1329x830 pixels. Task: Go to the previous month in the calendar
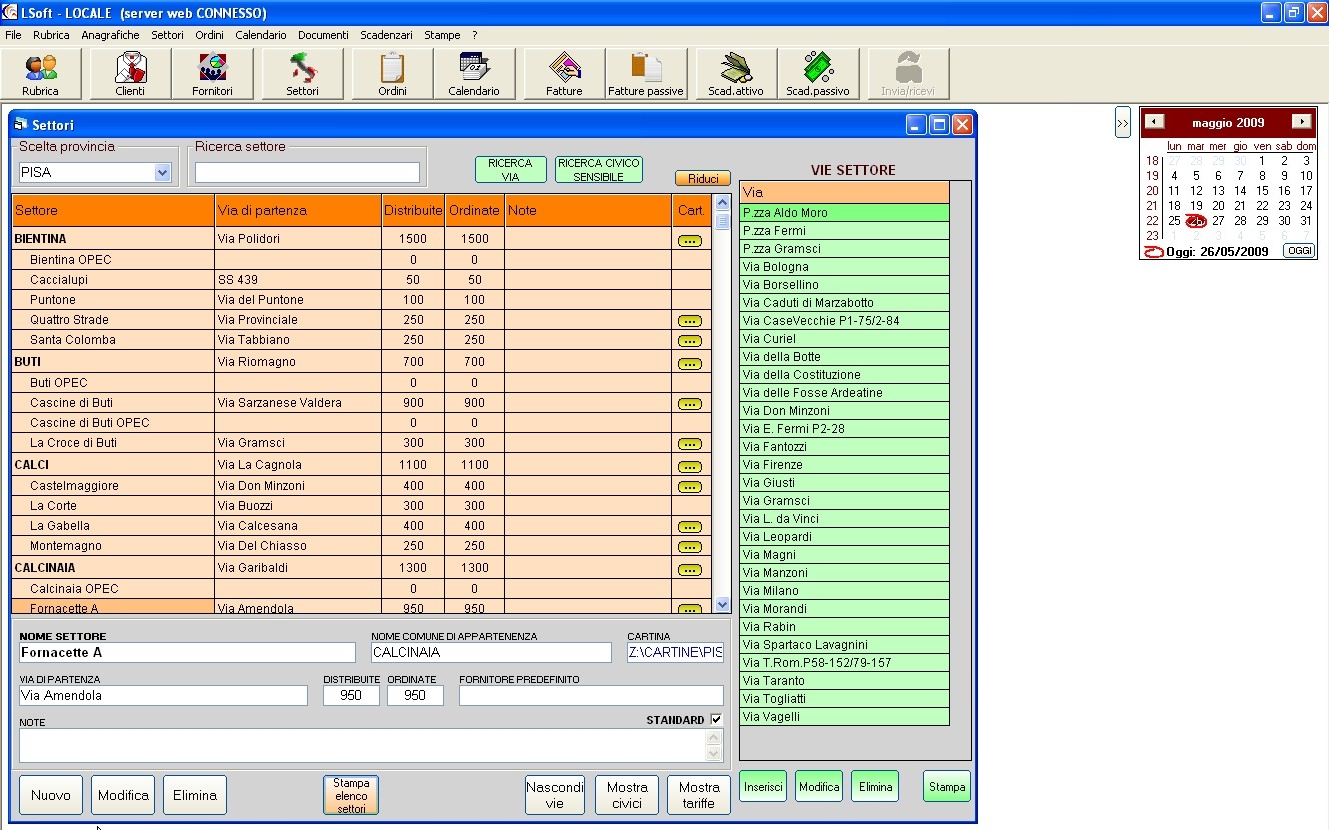(x=1155, y=122)
